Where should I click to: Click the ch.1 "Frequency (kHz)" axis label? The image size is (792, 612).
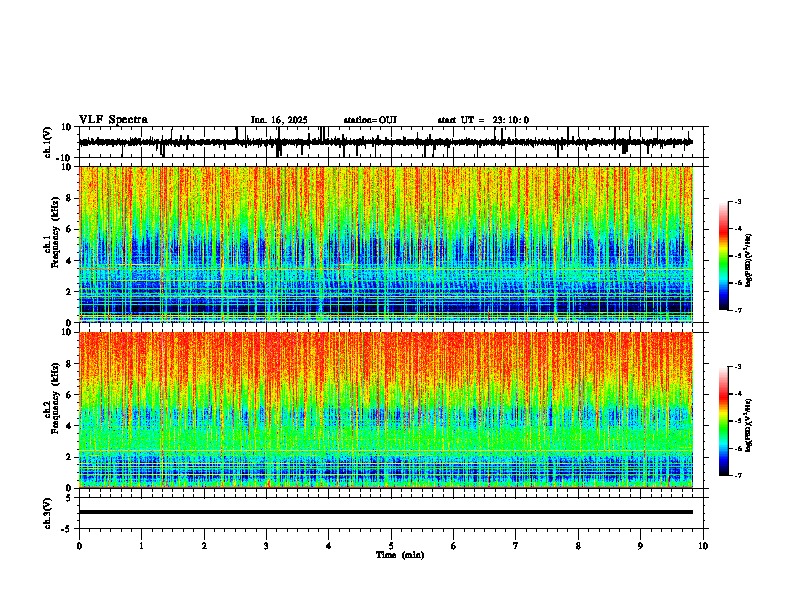pos(55,232)
